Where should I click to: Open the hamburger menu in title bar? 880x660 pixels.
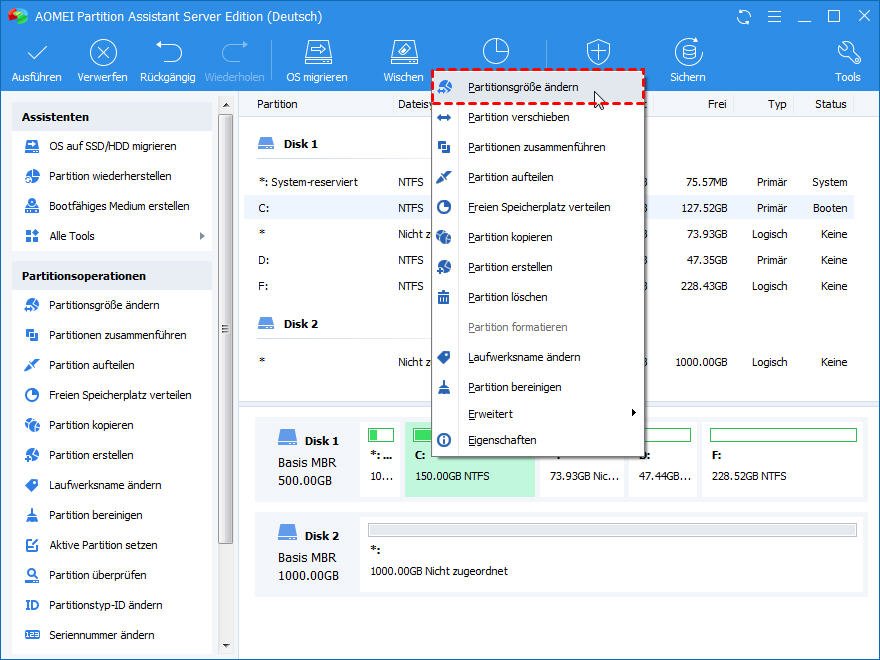774,17
